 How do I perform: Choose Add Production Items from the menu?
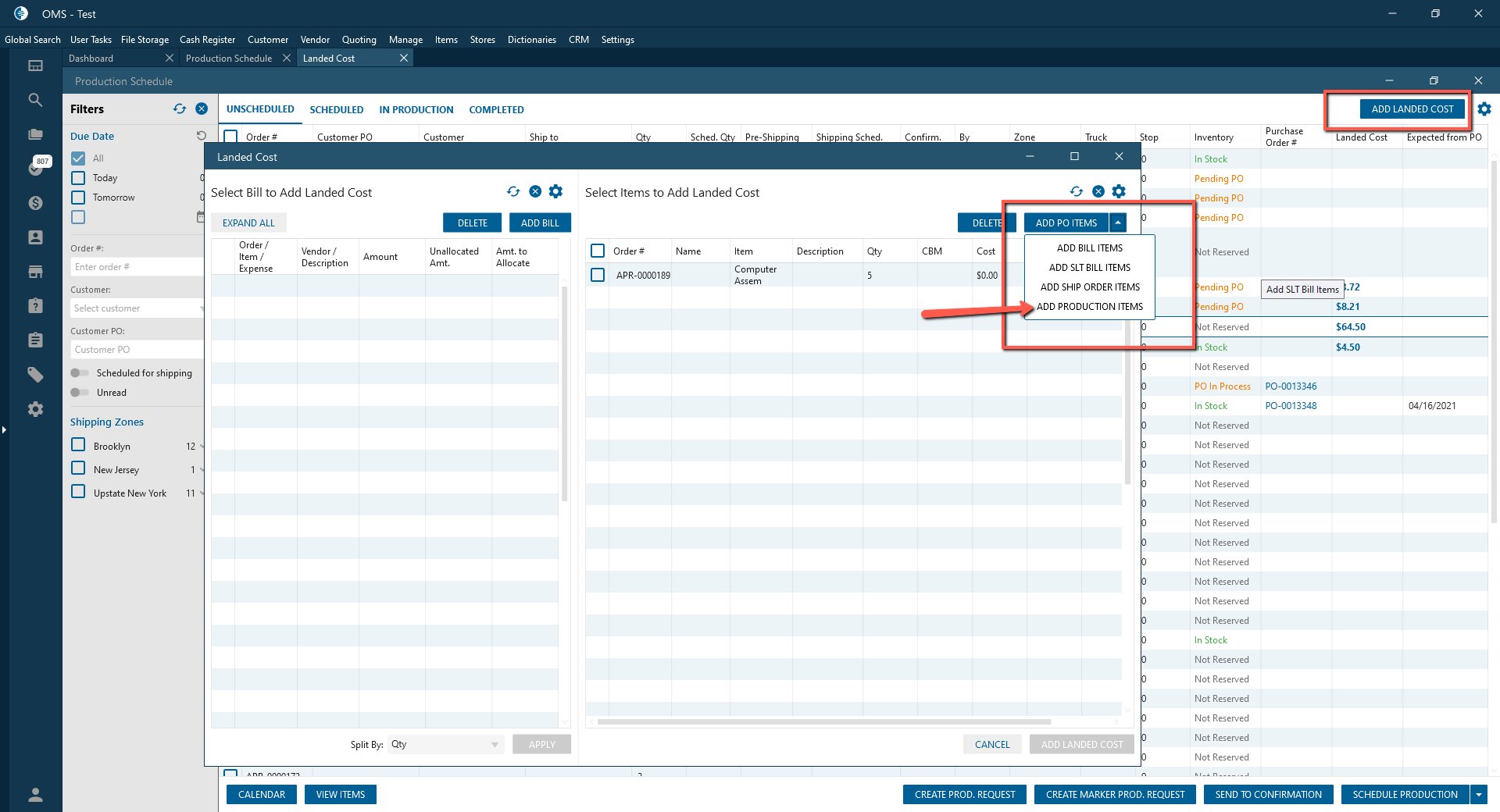tap(1089, 307)
